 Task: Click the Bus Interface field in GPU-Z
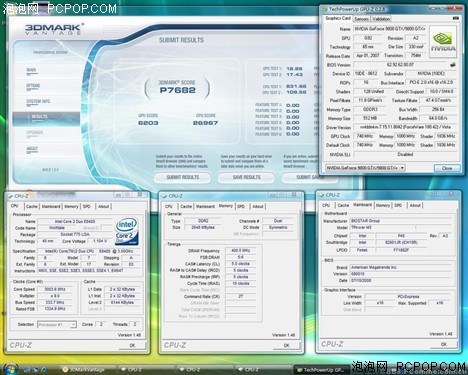[x=431, y=82]
